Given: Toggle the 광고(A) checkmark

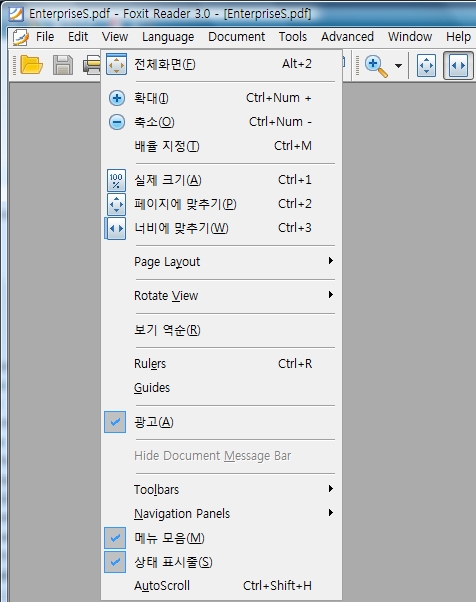Looking at the screenshot, I should (x=115, y=422).
